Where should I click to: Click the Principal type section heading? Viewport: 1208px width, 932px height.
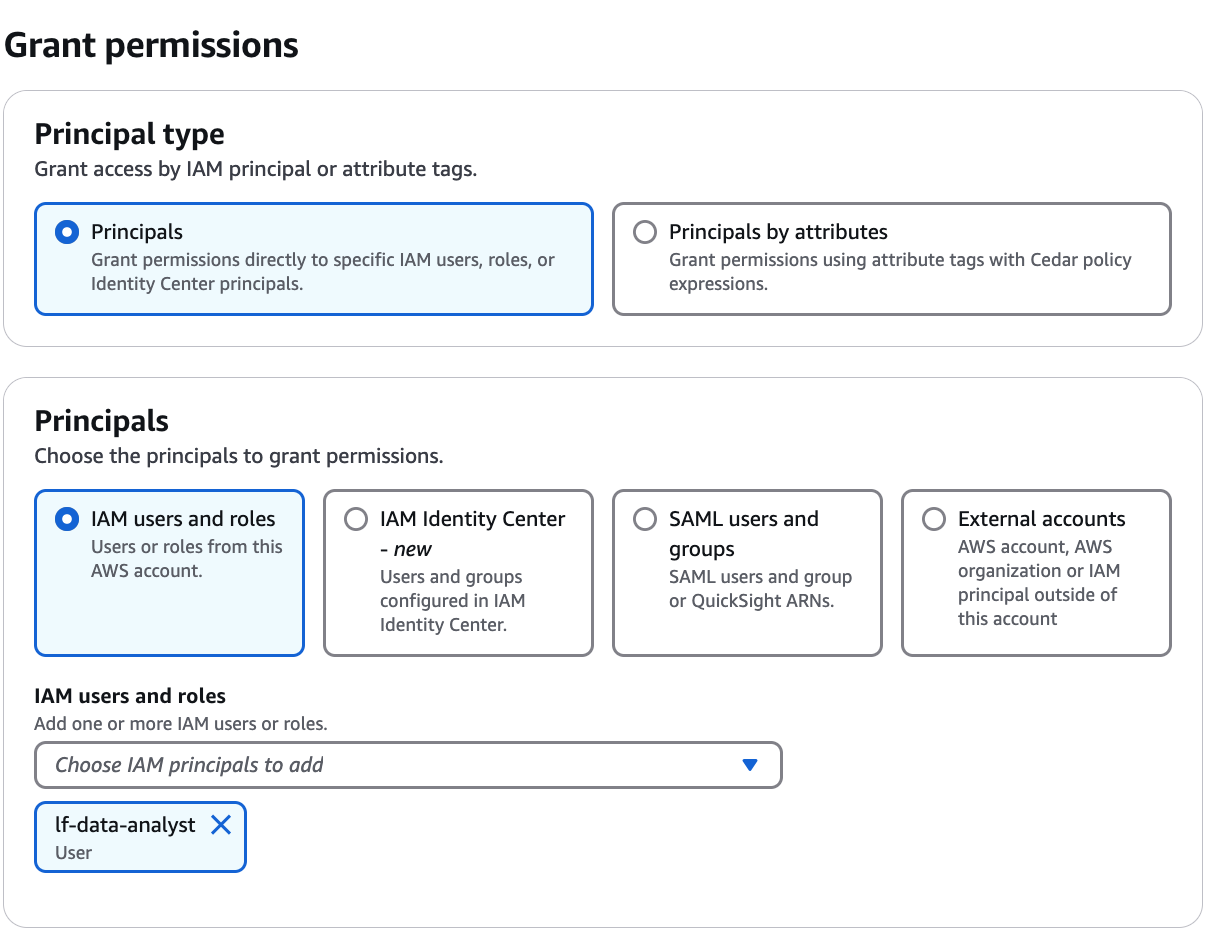pyautogui.click(x=129, y=134)
